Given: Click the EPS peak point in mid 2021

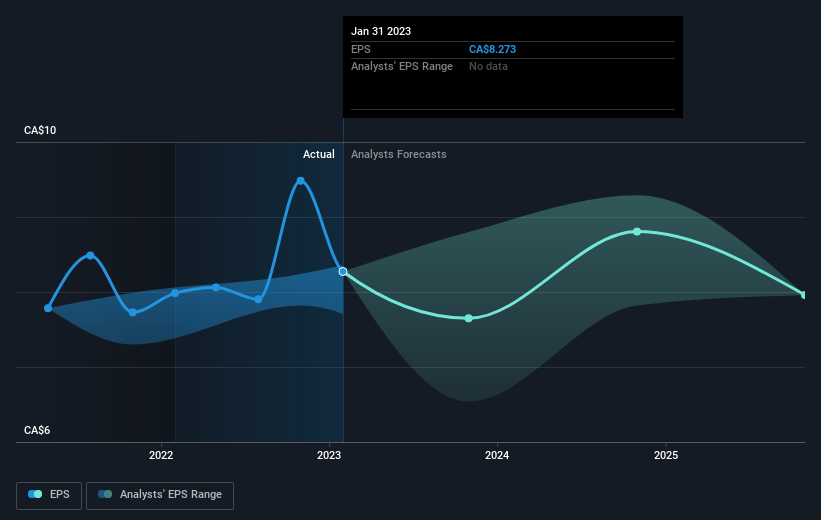Looking at the screenshot, I should point(91,256).
